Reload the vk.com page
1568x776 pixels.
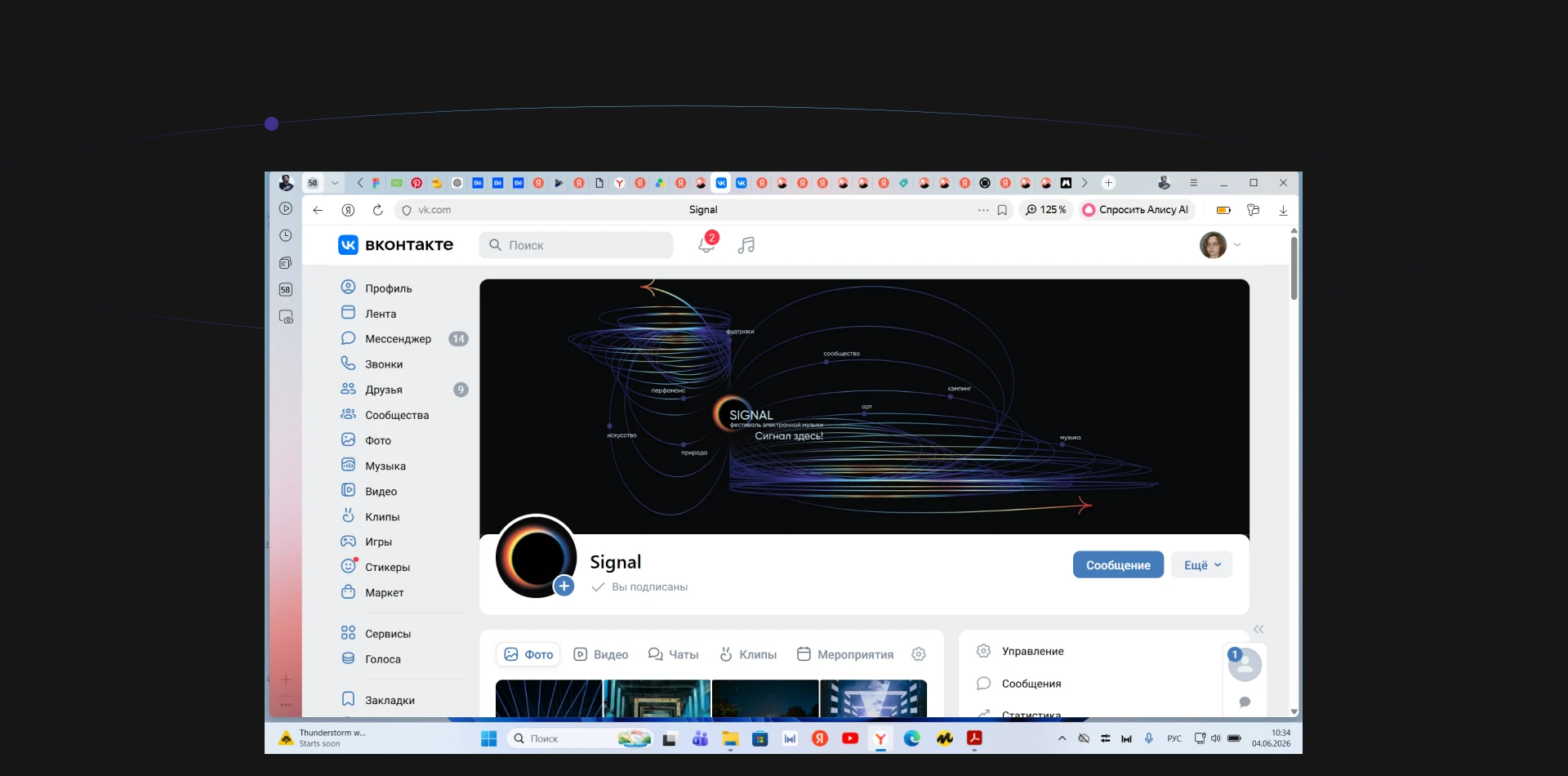pyautogui.click(x=377, y=210)
